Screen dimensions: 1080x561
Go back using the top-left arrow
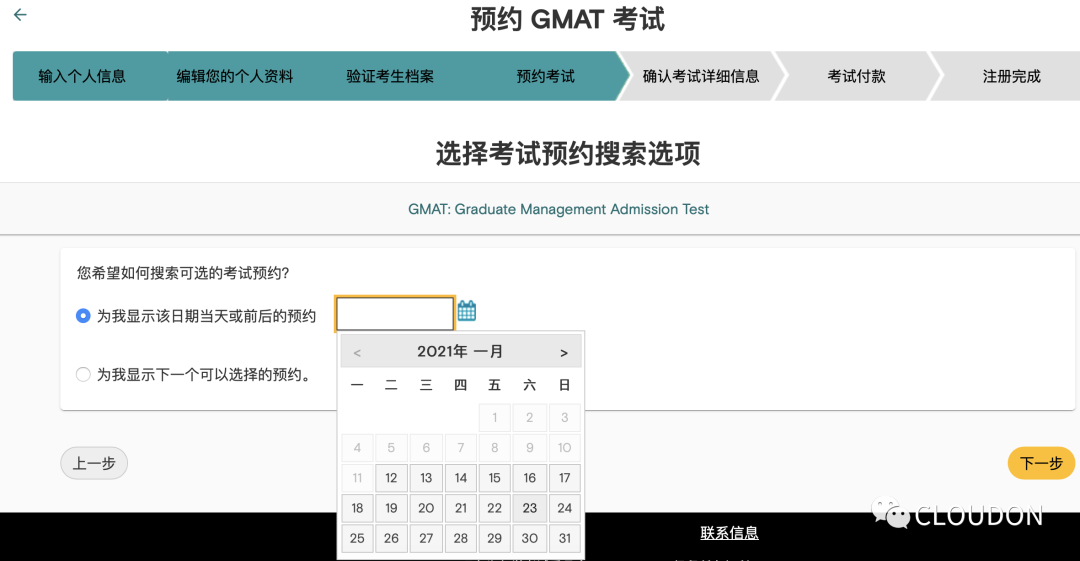(x=20, y=14)
